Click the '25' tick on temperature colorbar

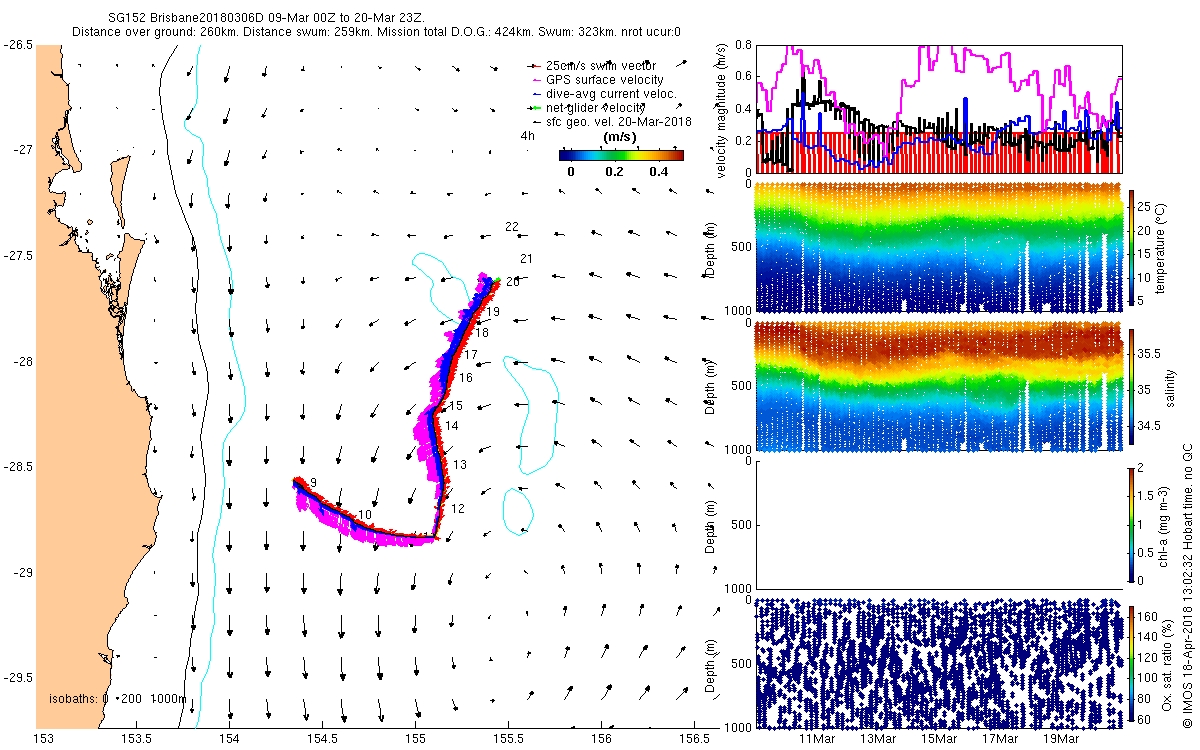click(1144, 205)
